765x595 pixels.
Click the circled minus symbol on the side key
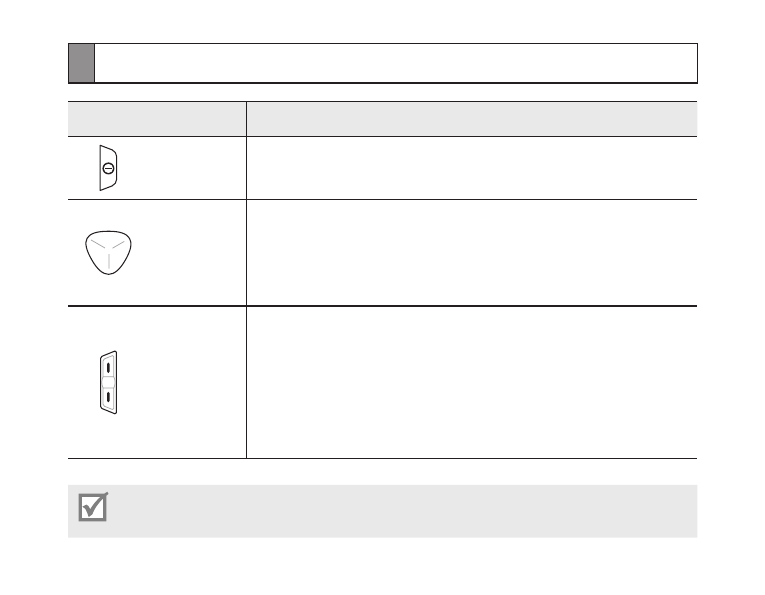pos(108,168)
